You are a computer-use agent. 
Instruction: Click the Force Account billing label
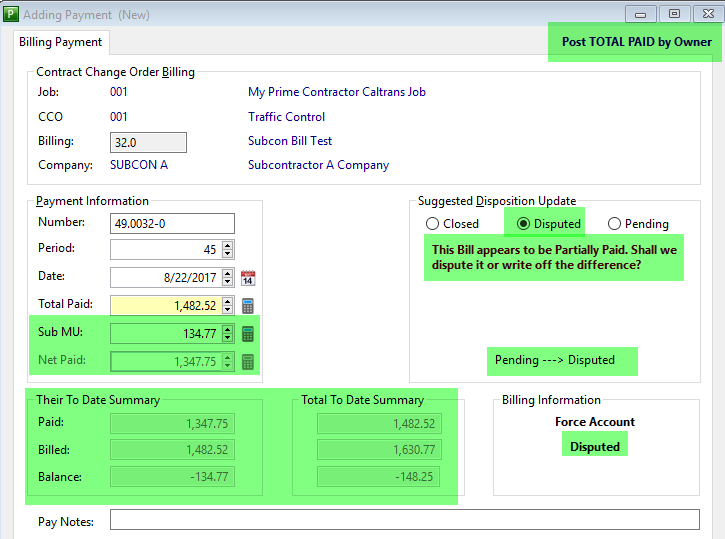[x=595, y=422]
